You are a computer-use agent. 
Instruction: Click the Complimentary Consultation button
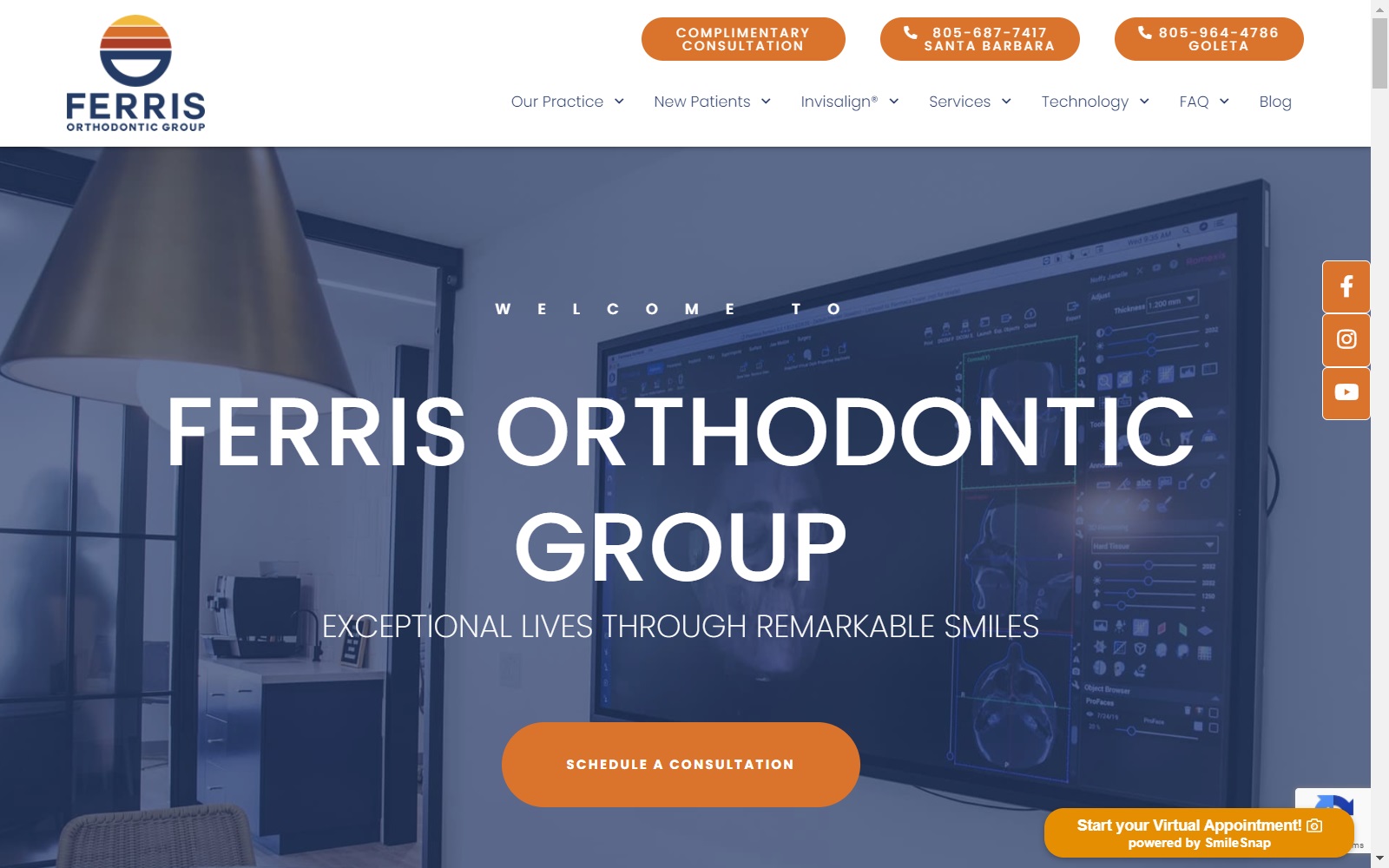point(743,39)
